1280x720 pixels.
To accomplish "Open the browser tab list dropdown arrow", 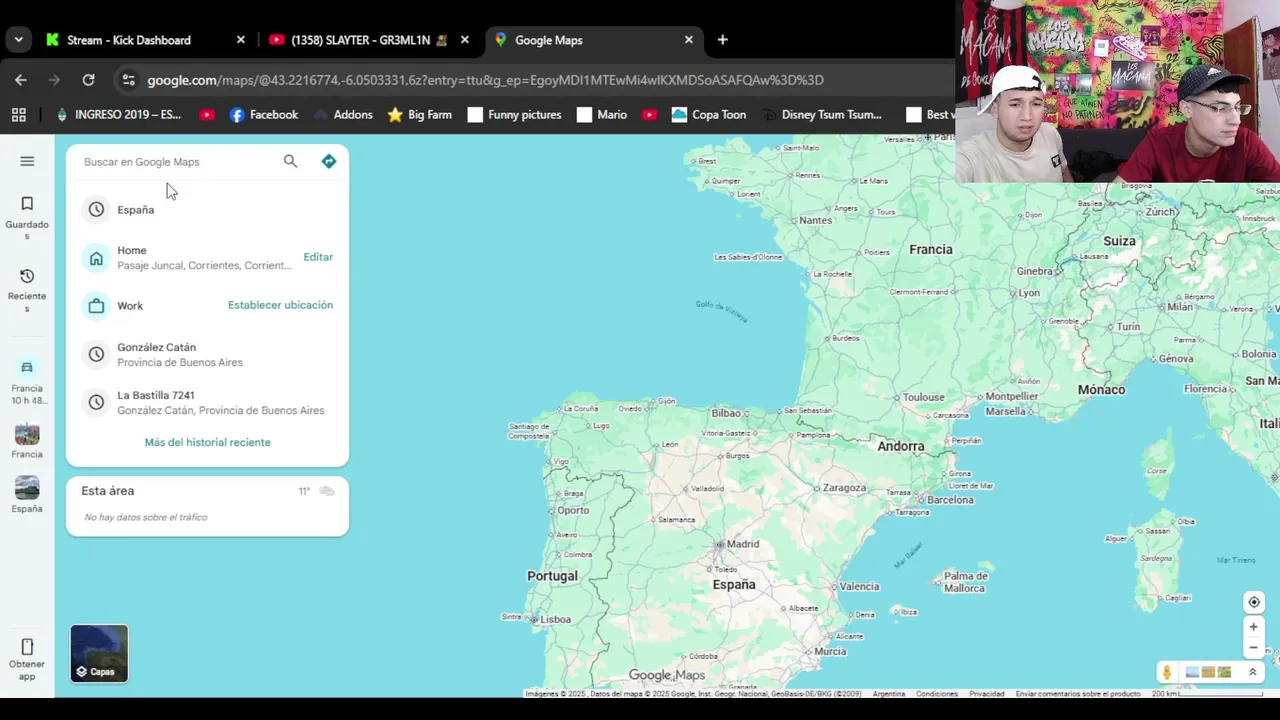I will [18, 40].
